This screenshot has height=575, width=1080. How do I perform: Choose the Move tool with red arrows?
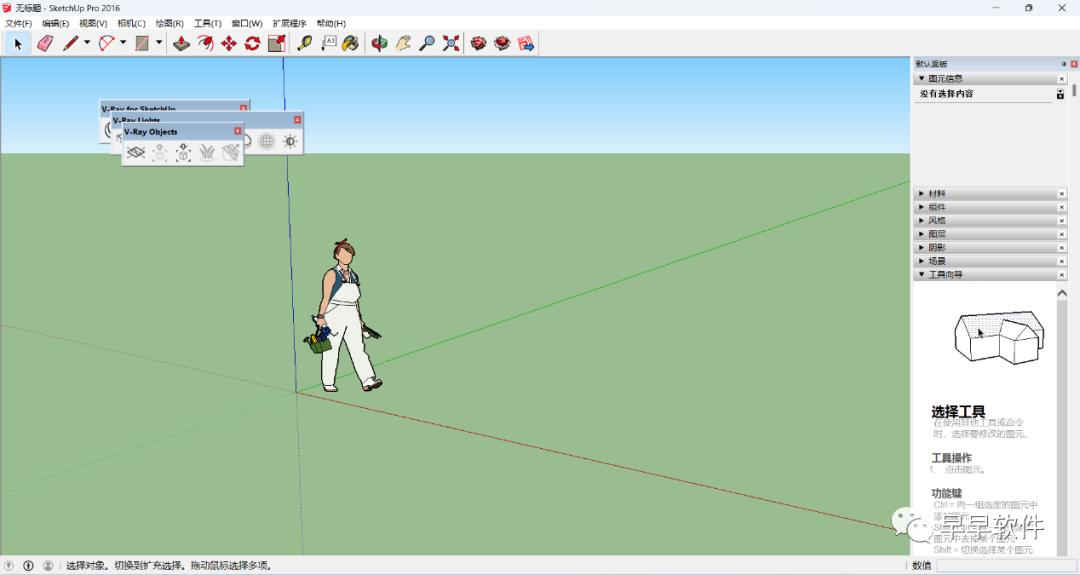(229, 43)
